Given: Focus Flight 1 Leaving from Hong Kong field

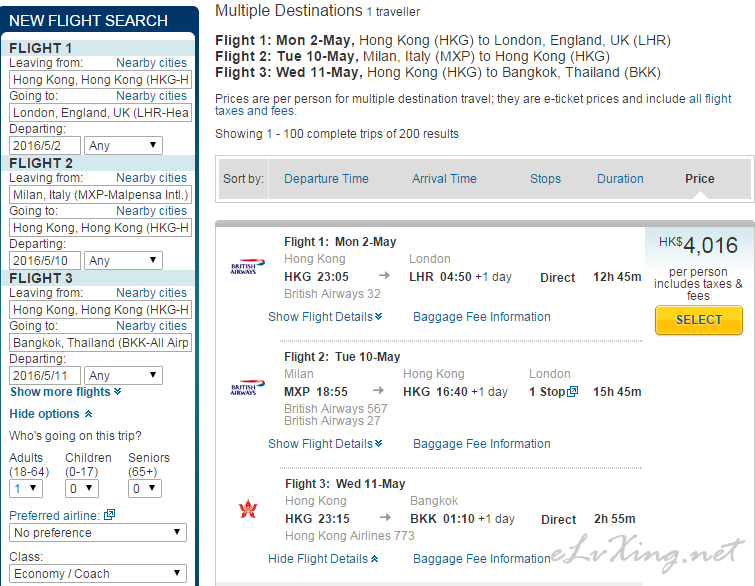Looking at the screenshot, I should [x=100, y=79].
